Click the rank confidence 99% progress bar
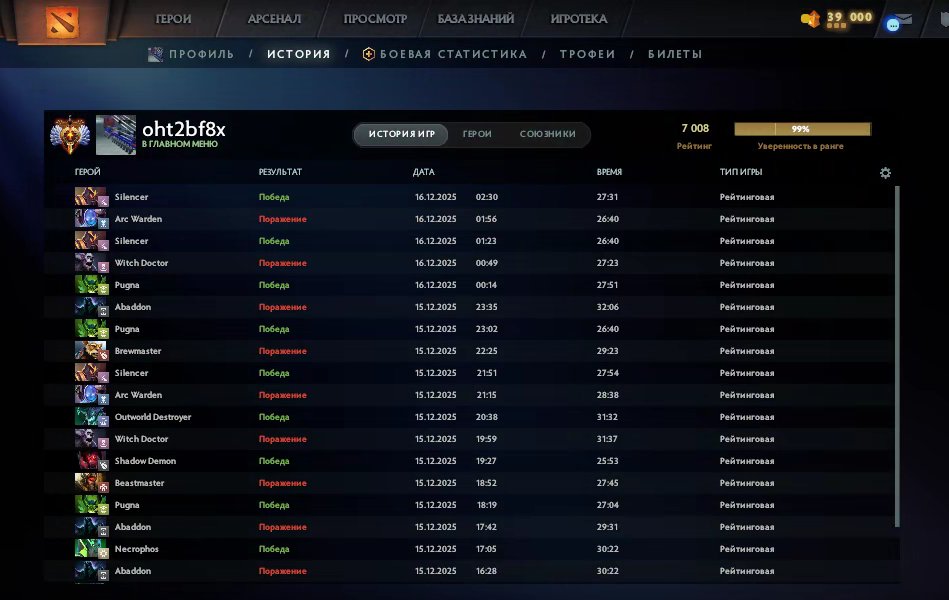 [802, 129]
